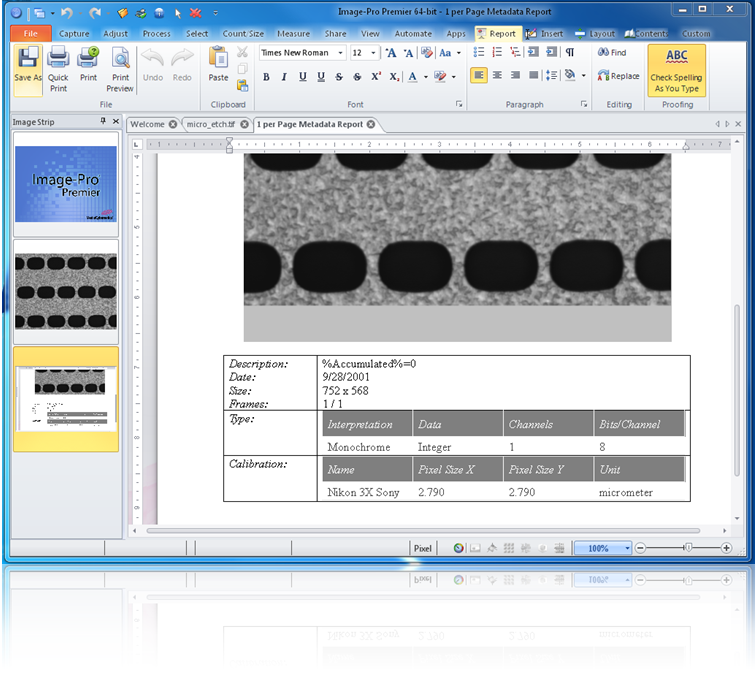Open the 100% zoom level dropdown
This screenshot has height=678, width=756.
tap(627, 548)
